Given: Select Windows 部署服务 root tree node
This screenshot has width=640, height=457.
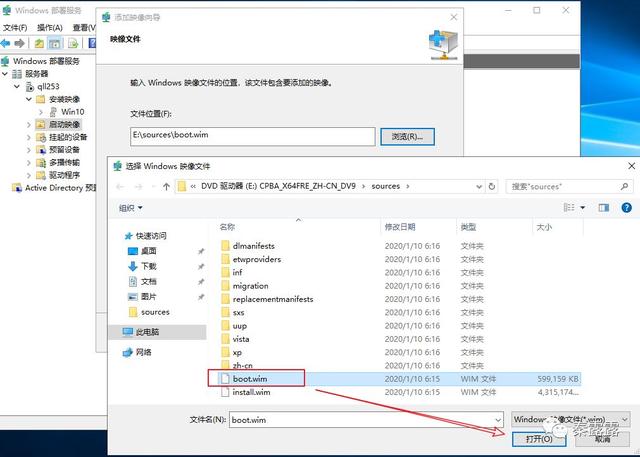Looking at the screenshot, I should click(41, 61).
